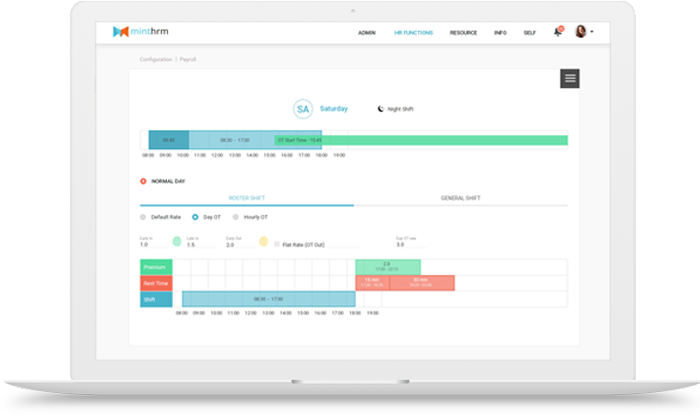700x415 pixels.
Task: Click the Saturday day label
Action: pos(334,108)
